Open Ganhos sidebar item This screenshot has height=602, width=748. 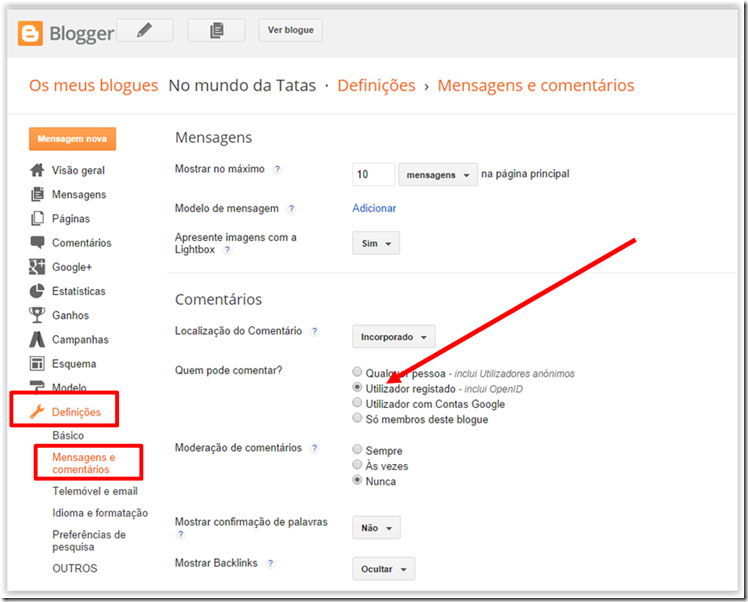71,315
